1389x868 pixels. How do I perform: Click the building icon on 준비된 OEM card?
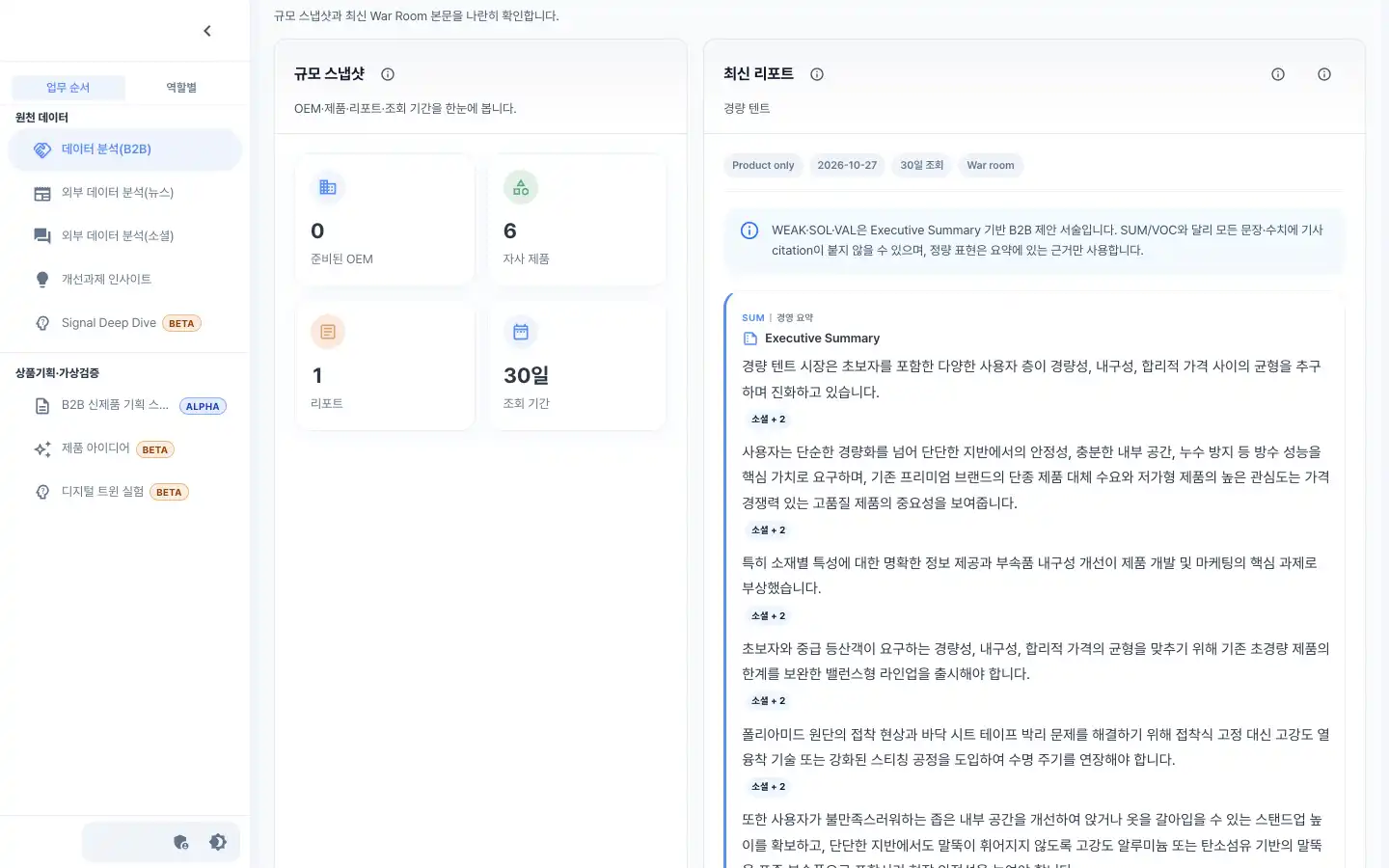pyautogui.click(x=328, y=187)
